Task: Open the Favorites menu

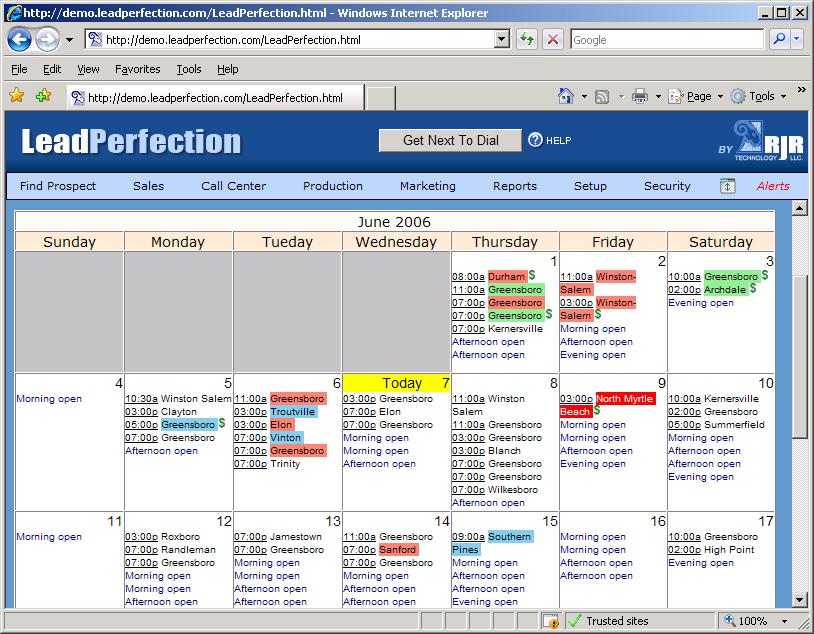Action: [x=138, y=69]
